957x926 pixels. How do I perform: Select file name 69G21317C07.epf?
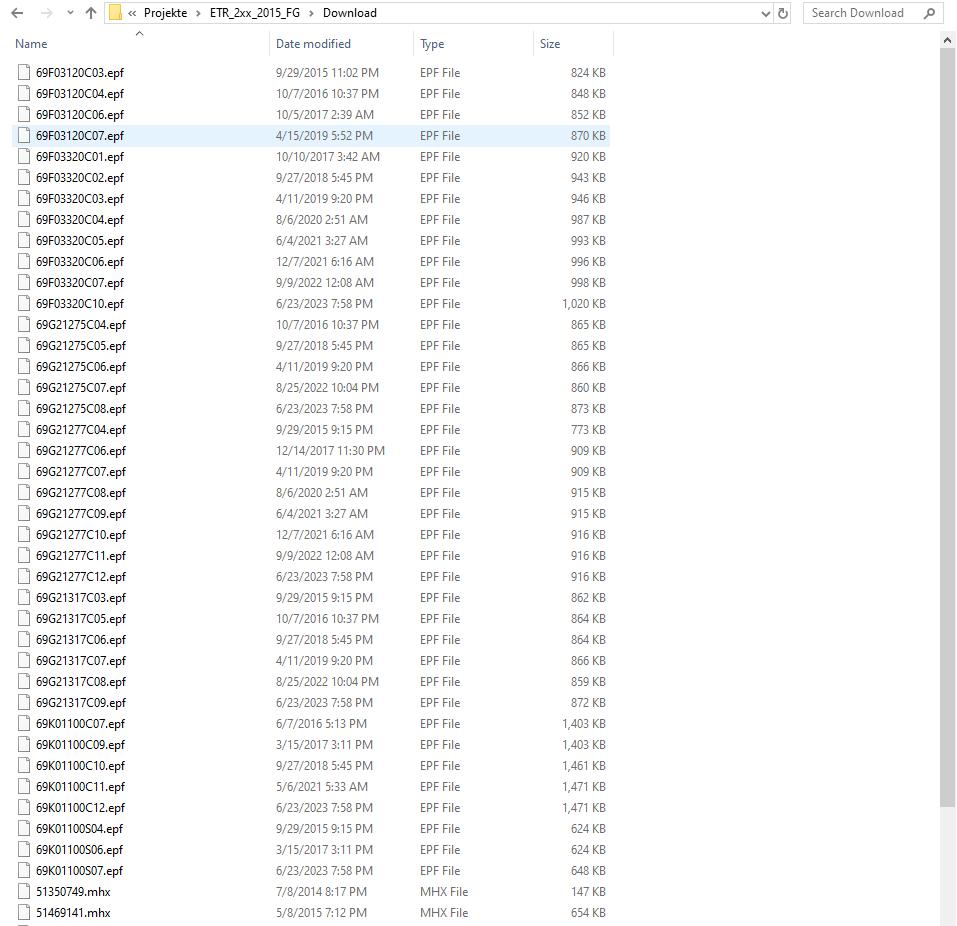(x=81, y=660)
